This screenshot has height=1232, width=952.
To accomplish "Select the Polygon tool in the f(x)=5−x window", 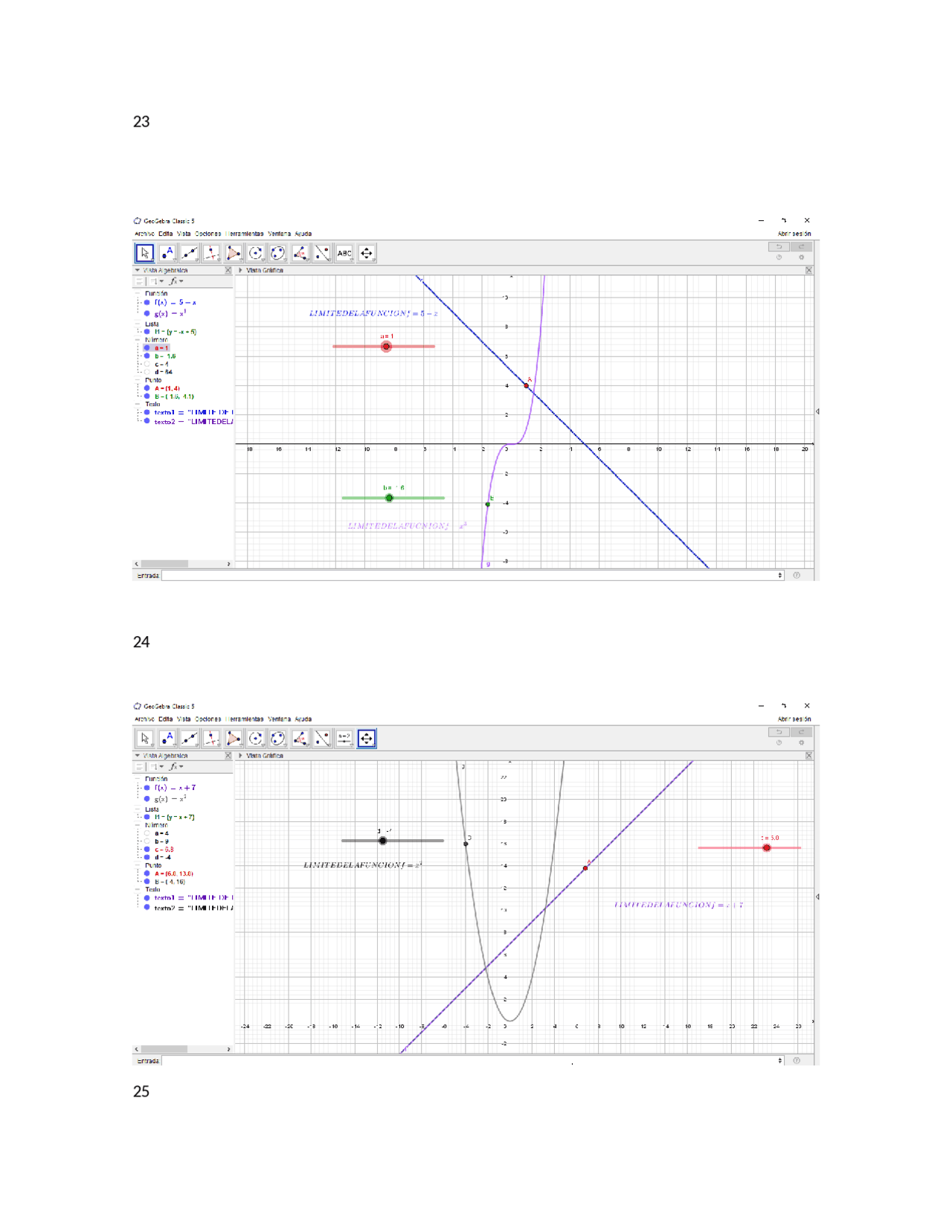I will coord(234,253).
